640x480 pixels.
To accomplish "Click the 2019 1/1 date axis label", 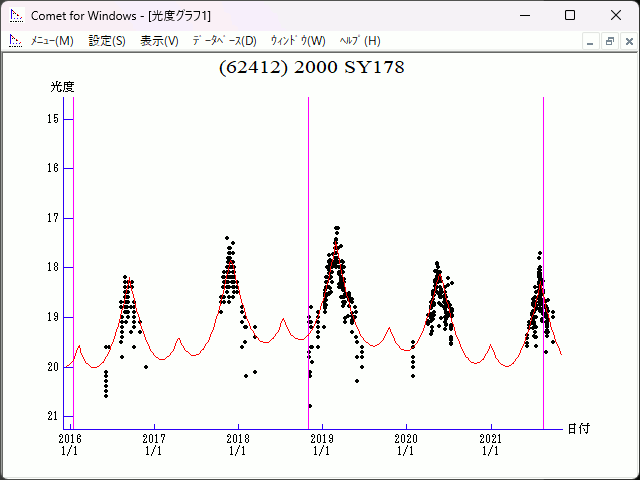I will click(x=322, y=444).
